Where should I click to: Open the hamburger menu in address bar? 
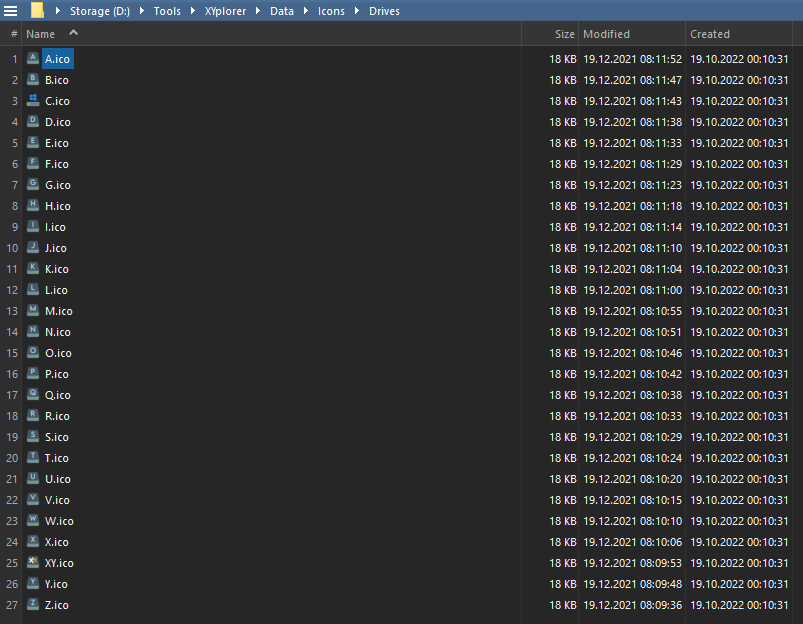(11, 11)
